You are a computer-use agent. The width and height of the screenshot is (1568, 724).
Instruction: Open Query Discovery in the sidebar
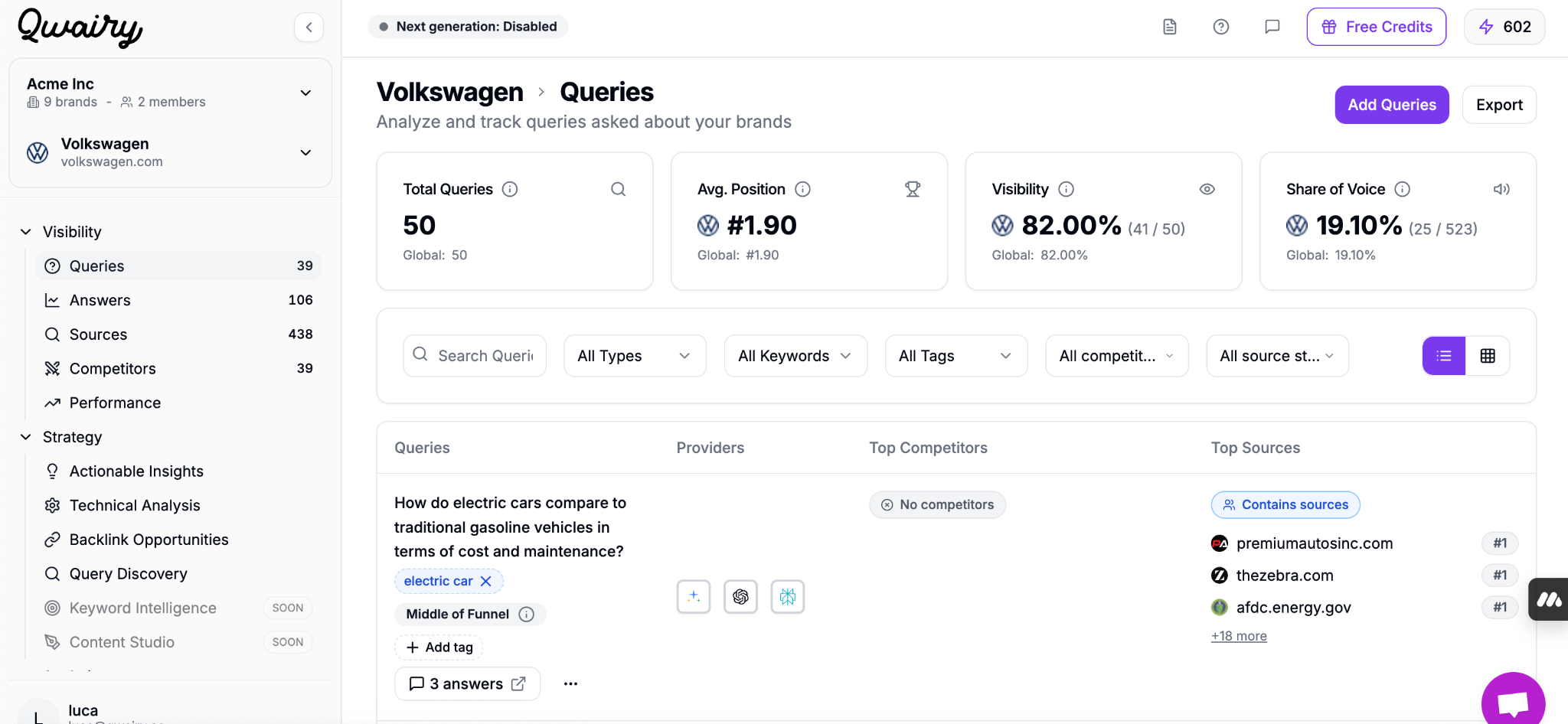point(178,573)
